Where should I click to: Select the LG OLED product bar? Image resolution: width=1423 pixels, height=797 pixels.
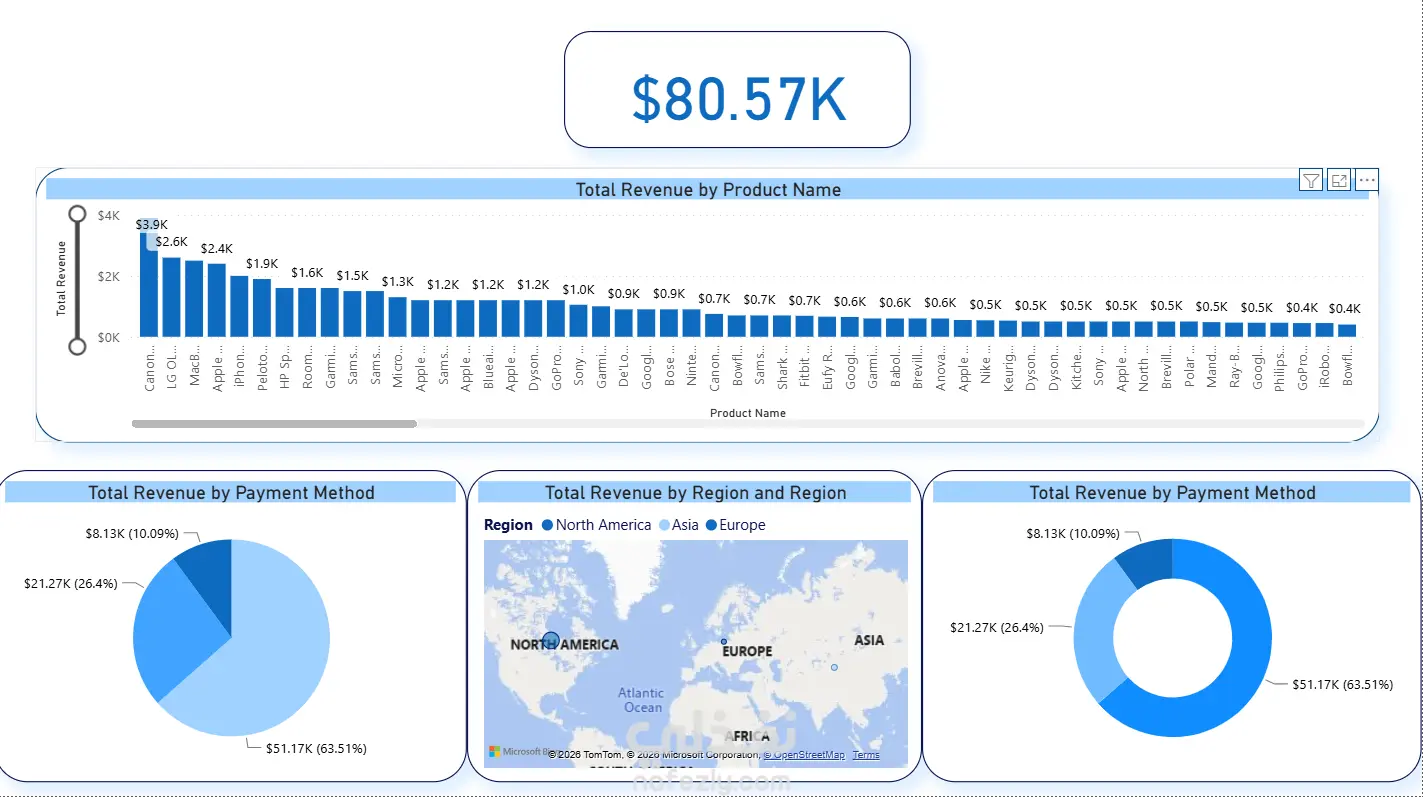(x=171, y=297)
